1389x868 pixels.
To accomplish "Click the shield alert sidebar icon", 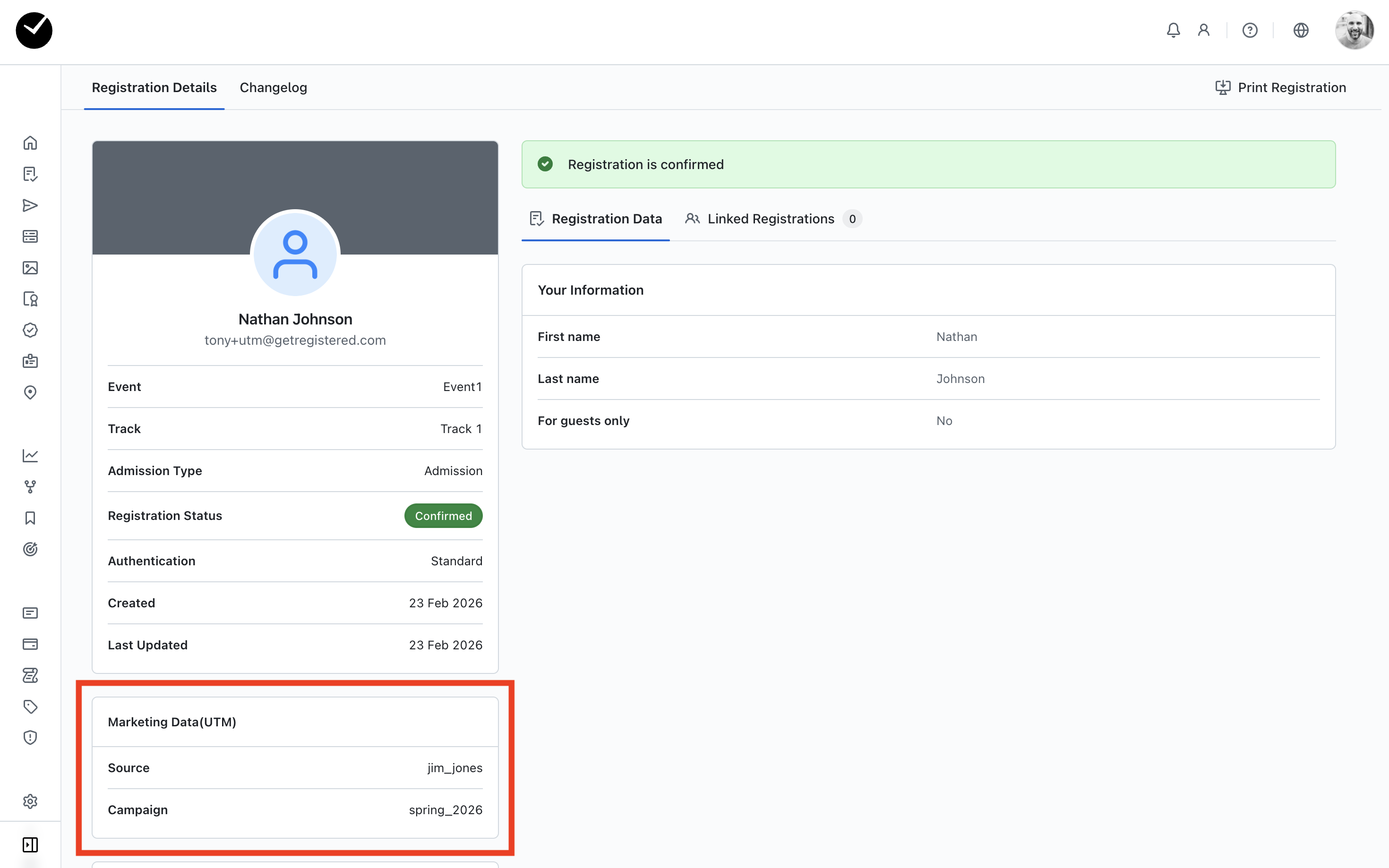I will (x=30, y=737).
